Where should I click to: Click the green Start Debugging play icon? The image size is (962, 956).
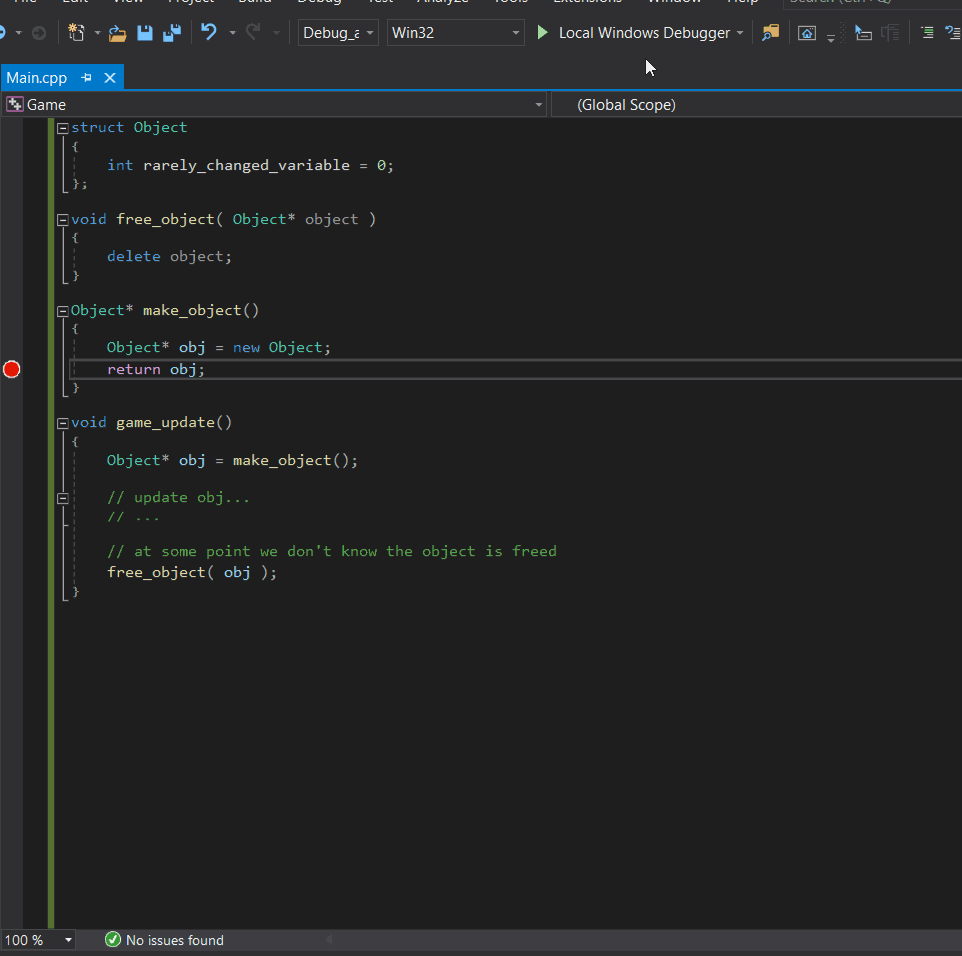tap(542, 33)
